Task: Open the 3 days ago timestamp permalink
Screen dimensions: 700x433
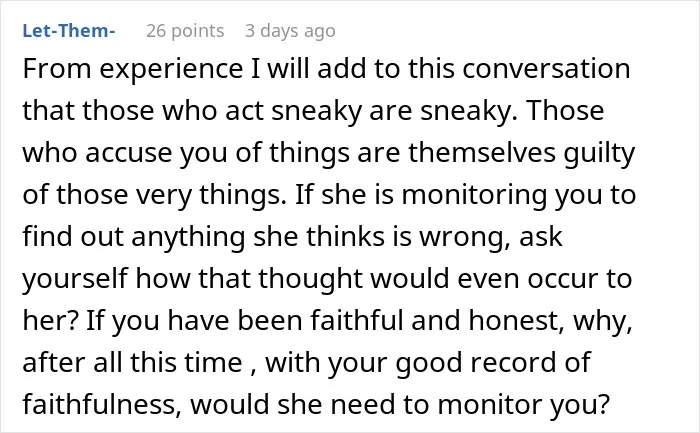Action: 290,31
